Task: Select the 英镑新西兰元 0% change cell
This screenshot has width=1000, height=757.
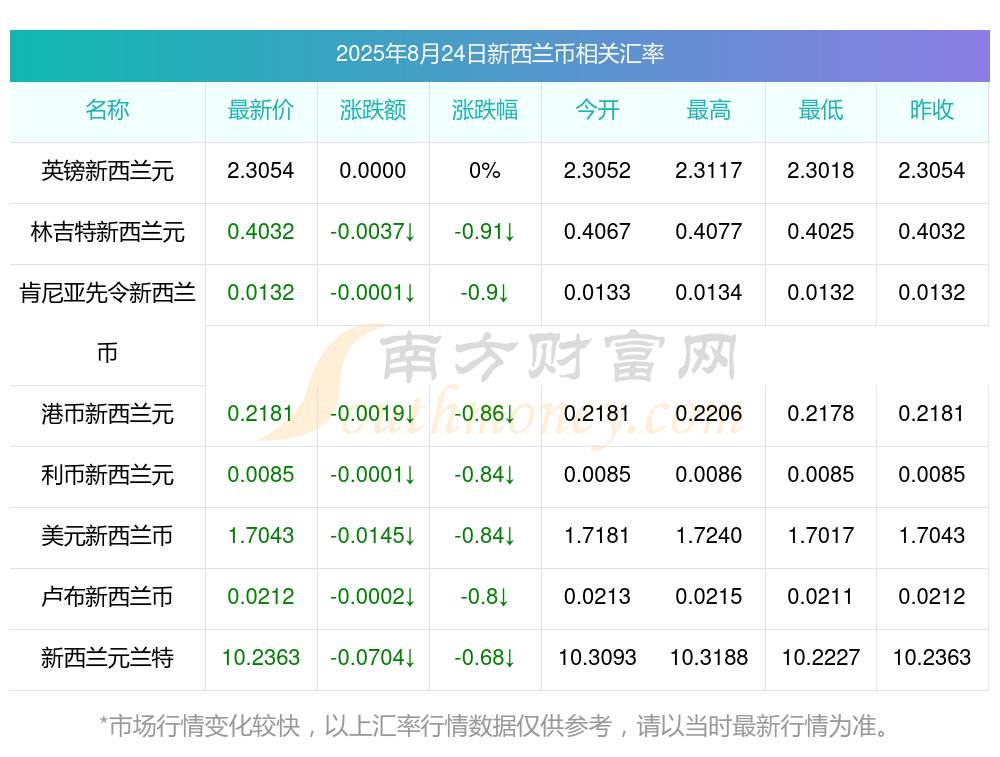Action: click(485, 170)
